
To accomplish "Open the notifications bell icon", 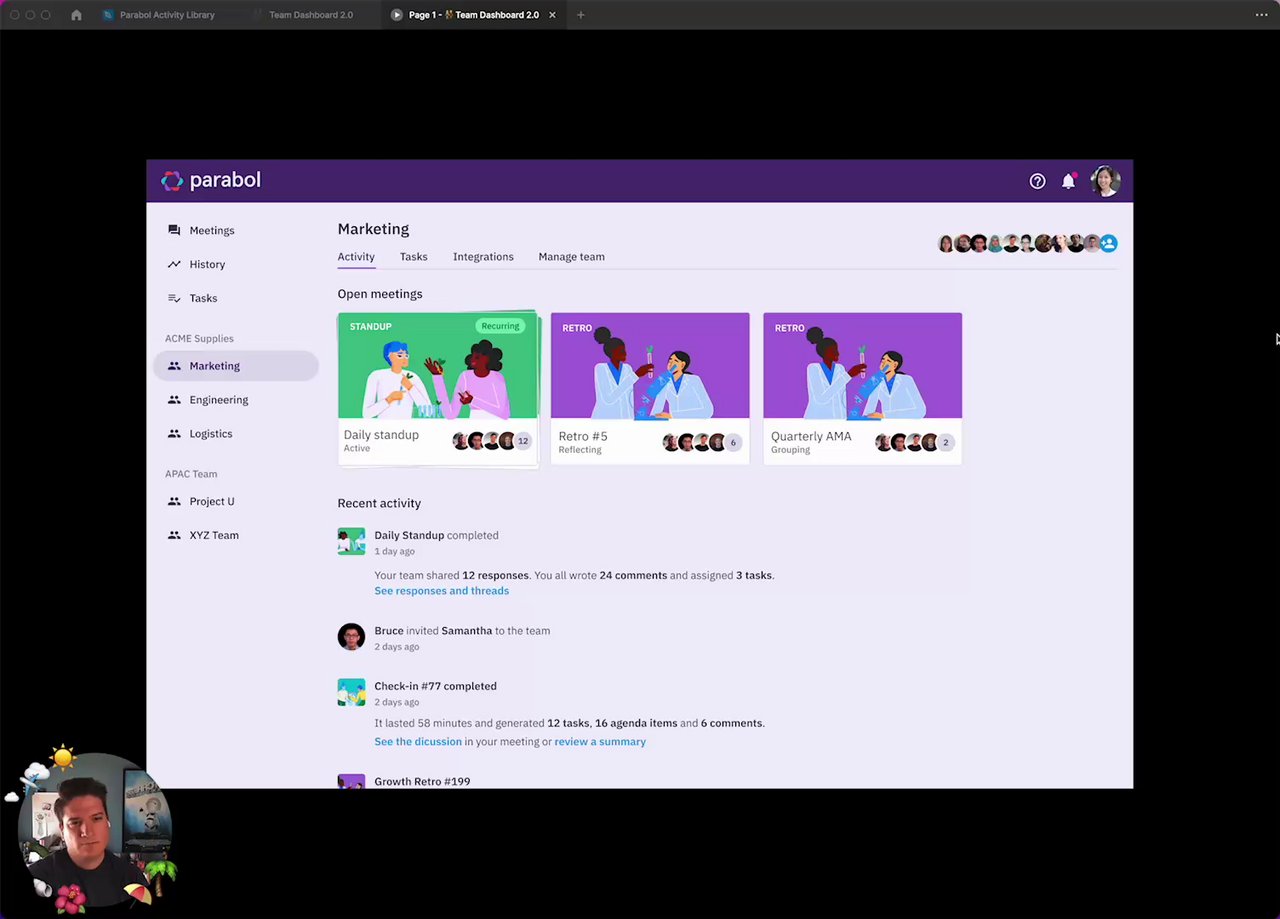I will [x=1068, y=181].
